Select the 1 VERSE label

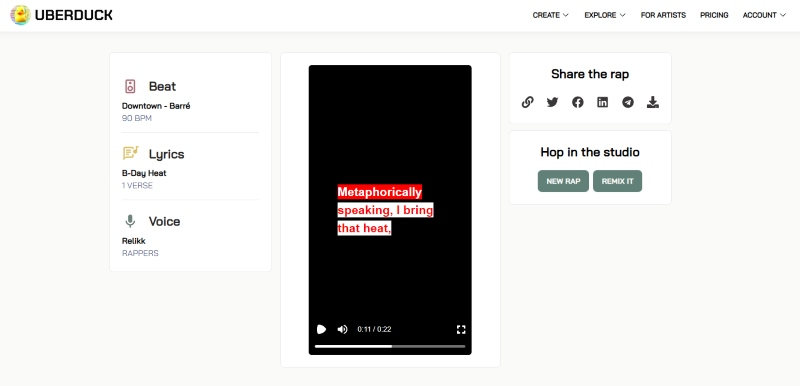[x=137, y=186]
